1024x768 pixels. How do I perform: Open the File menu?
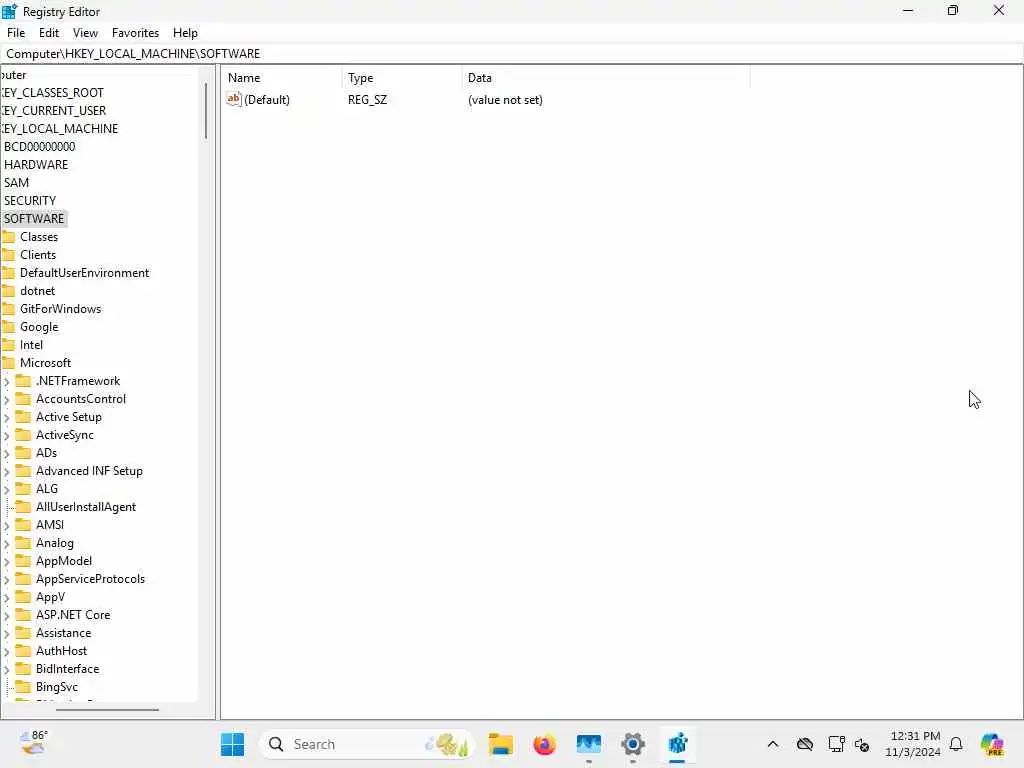(x=16, y=33)
